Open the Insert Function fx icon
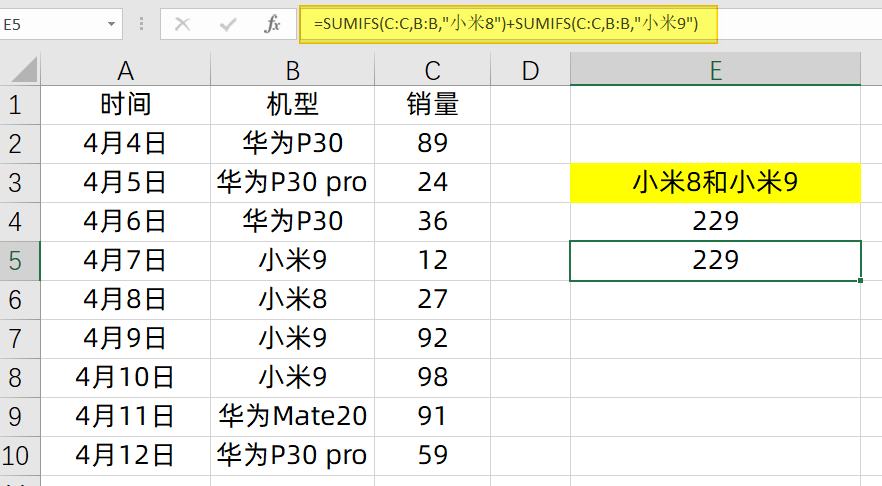 [273, 24]
